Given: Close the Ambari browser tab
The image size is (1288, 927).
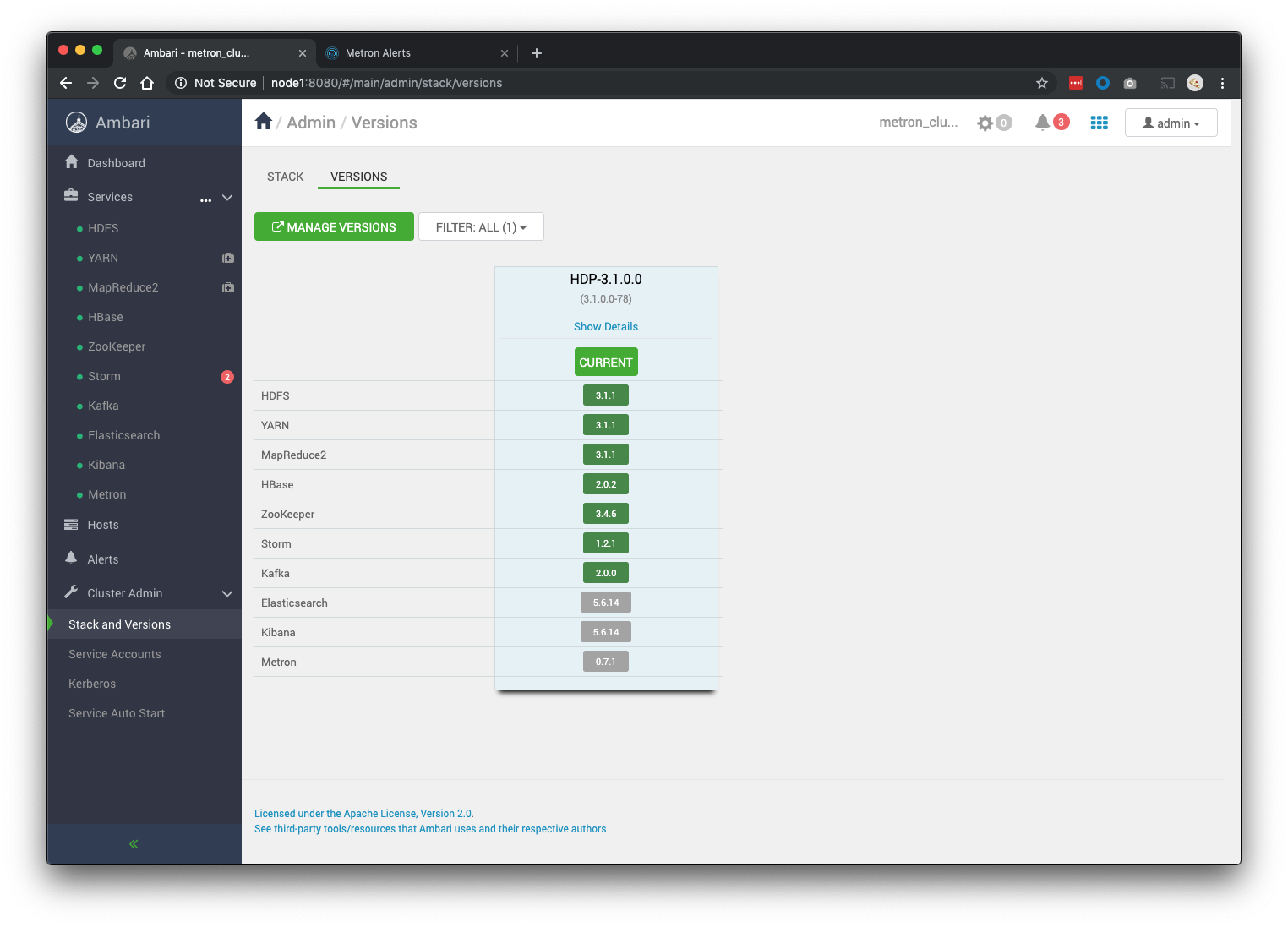Looking at the screenshot, I should coord(303,53).
